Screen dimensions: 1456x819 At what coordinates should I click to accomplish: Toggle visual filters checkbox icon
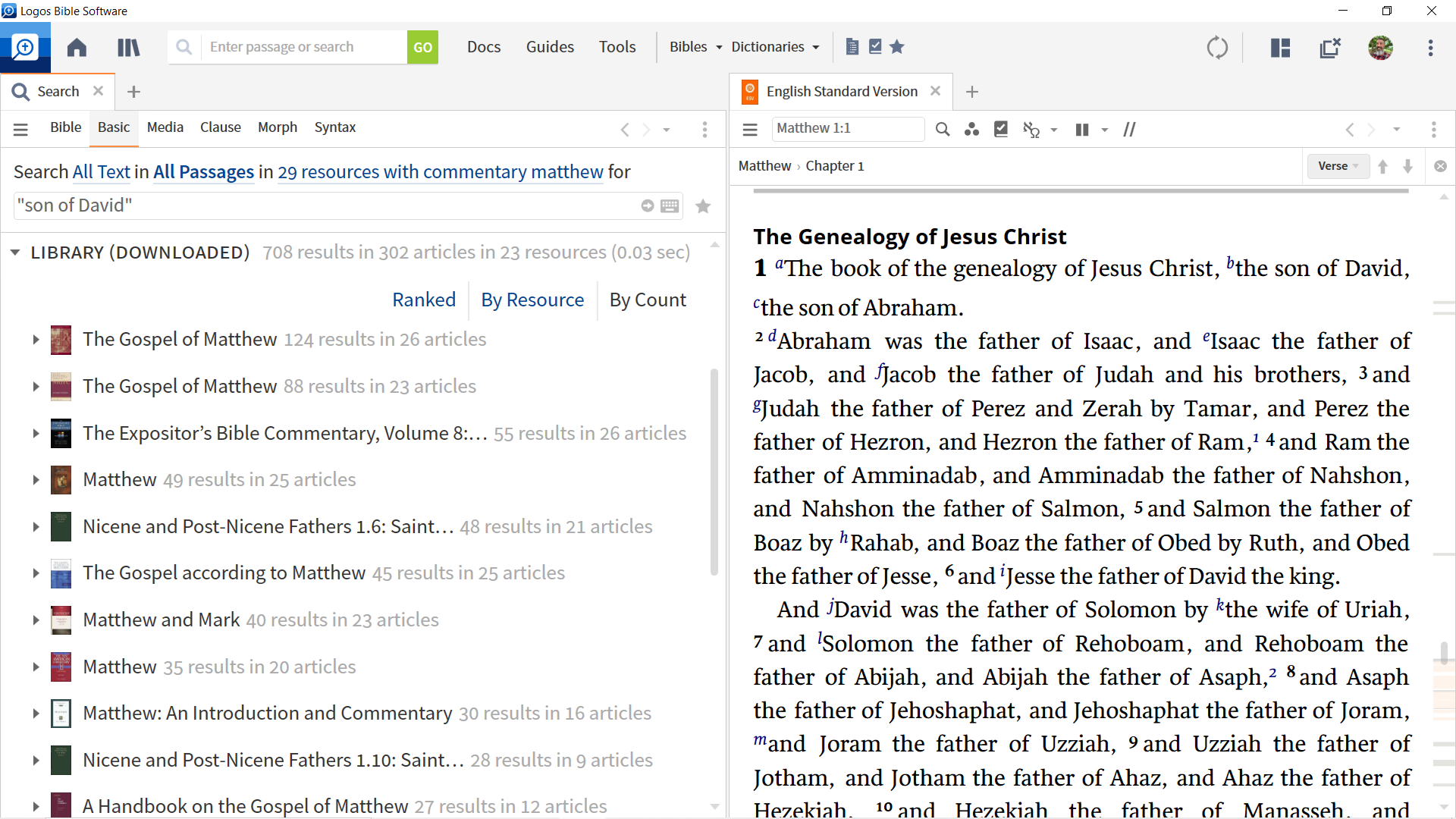point(1001,129)
